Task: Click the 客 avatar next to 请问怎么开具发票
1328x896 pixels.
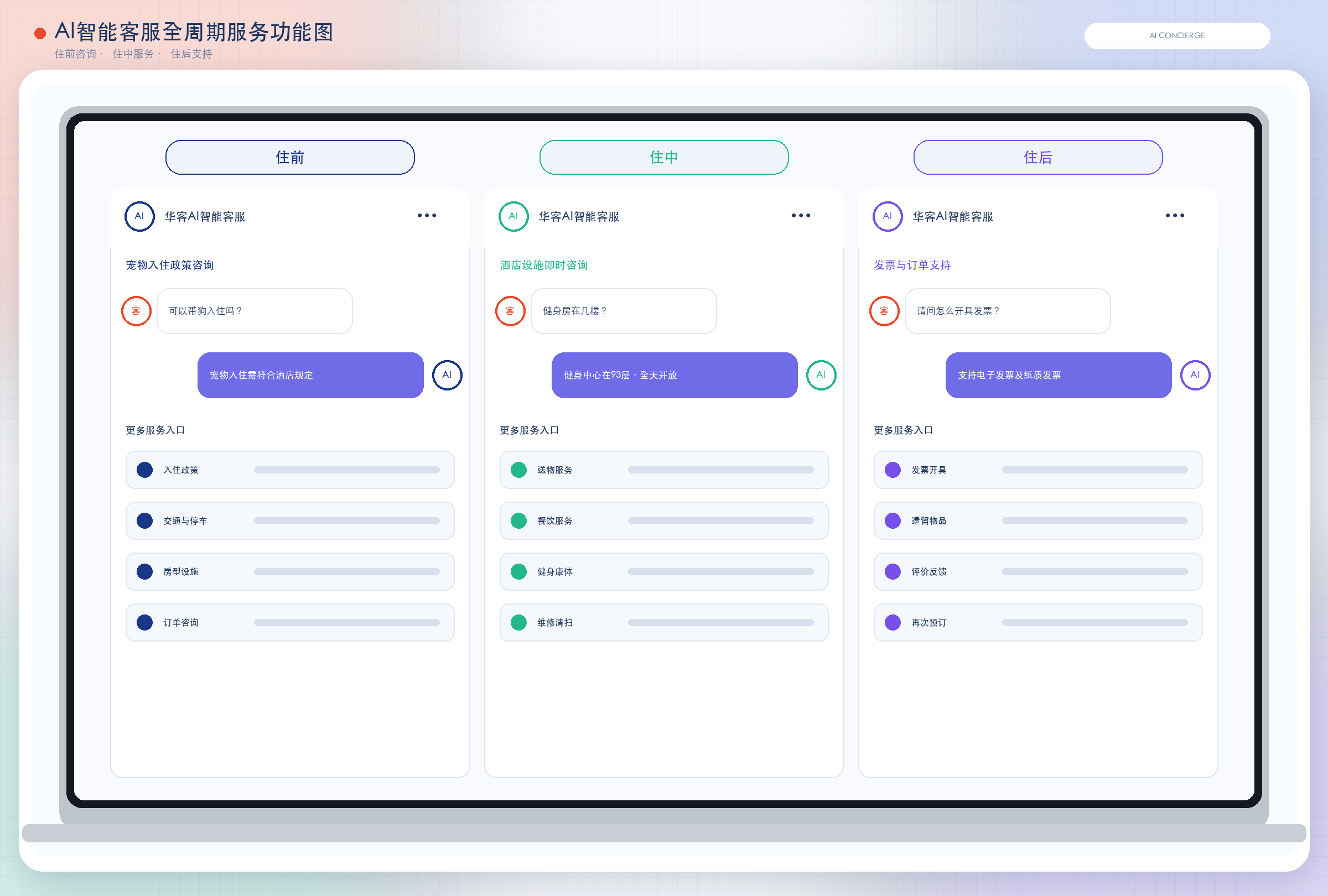Action: pyautogui.click(x=884, y=311)
